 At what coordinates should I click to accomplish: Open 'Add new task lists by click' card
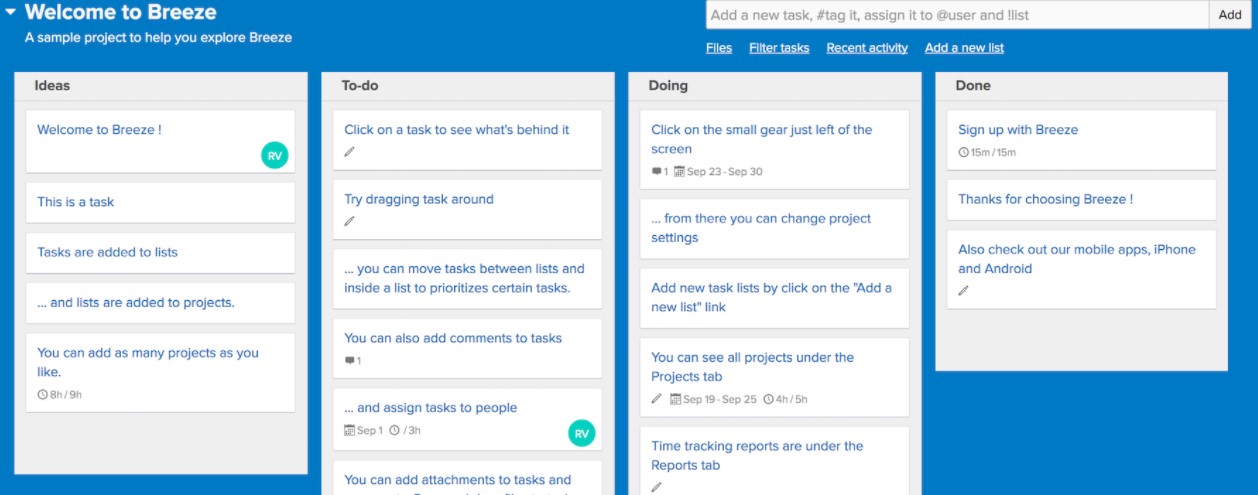[774, 298]
